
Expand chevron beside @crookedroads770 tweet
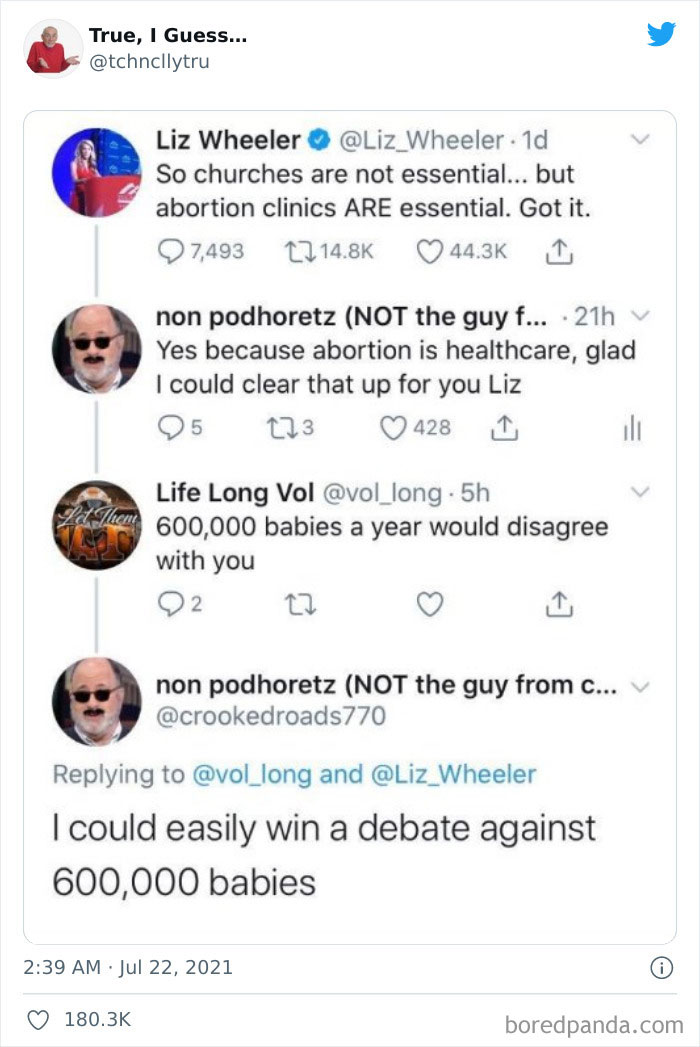[x=640, y=687]
